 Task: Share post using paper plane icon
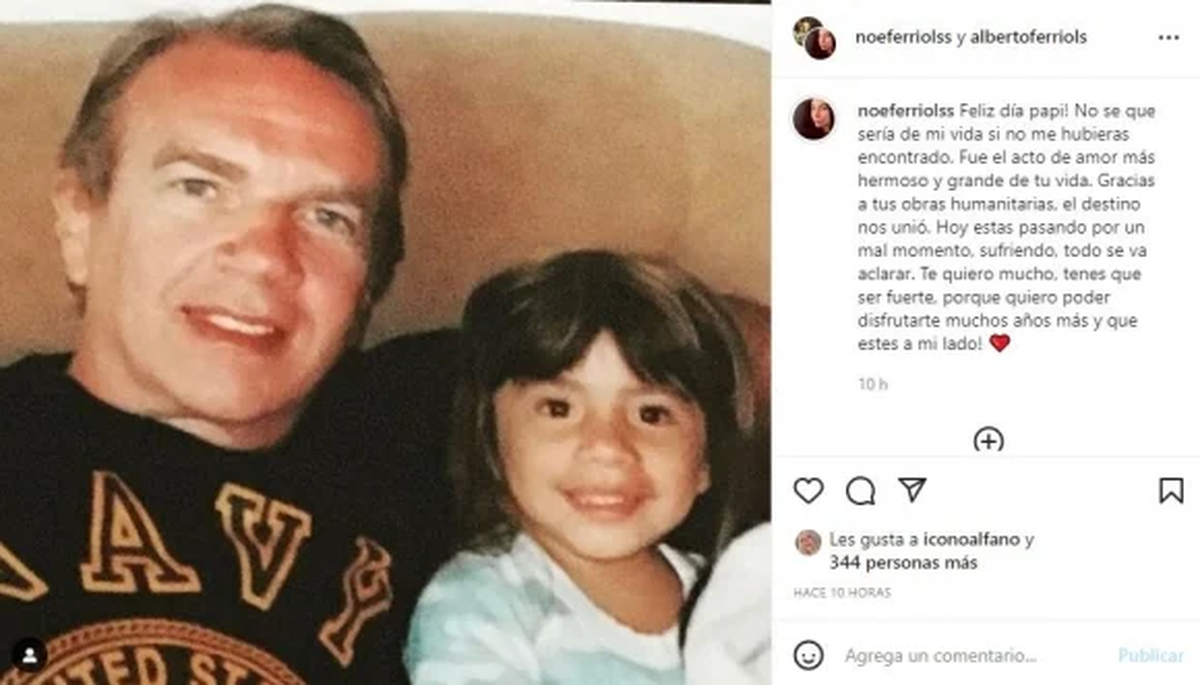tap(912, 490)
